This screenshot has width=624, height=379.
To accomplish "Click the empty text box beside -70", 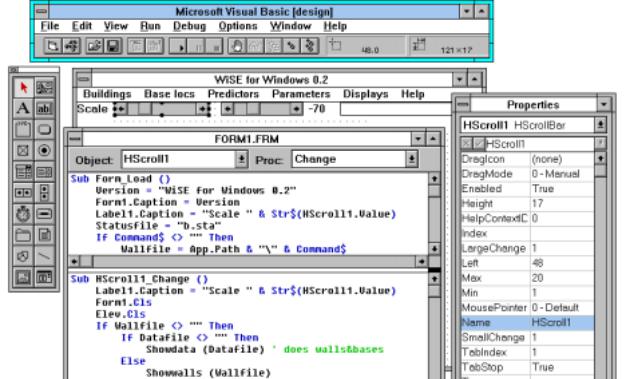I will pos(396,109).
